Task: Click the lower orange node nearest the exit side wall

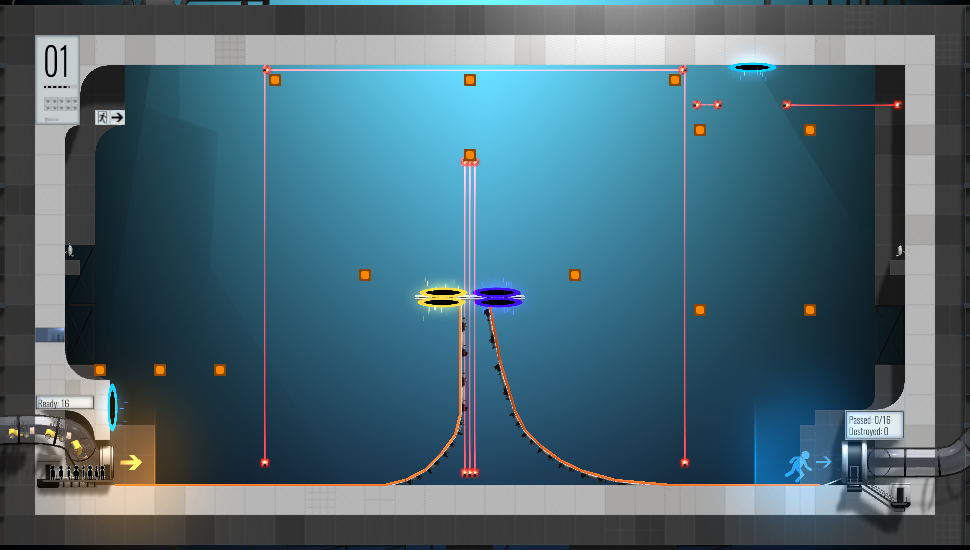Action: [x=810, y=310]
